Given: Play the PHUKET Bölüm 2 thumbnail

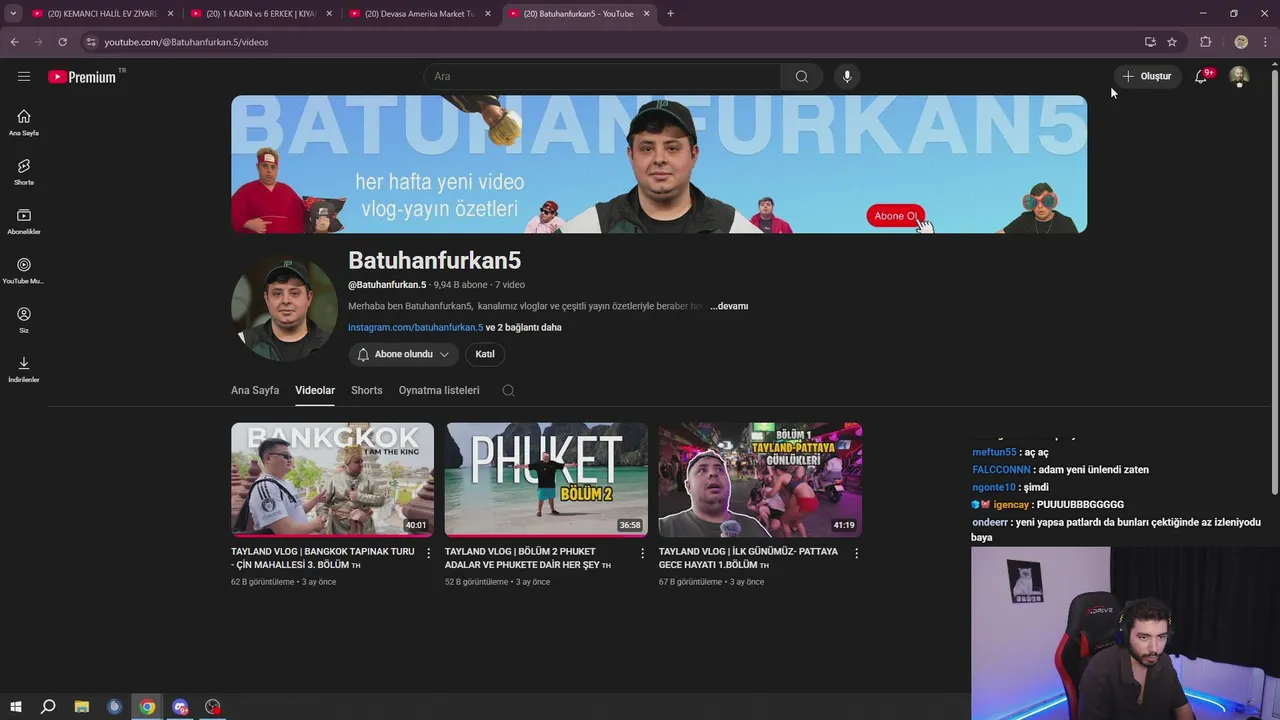Looking at the screenshot, I should (546, 479).
